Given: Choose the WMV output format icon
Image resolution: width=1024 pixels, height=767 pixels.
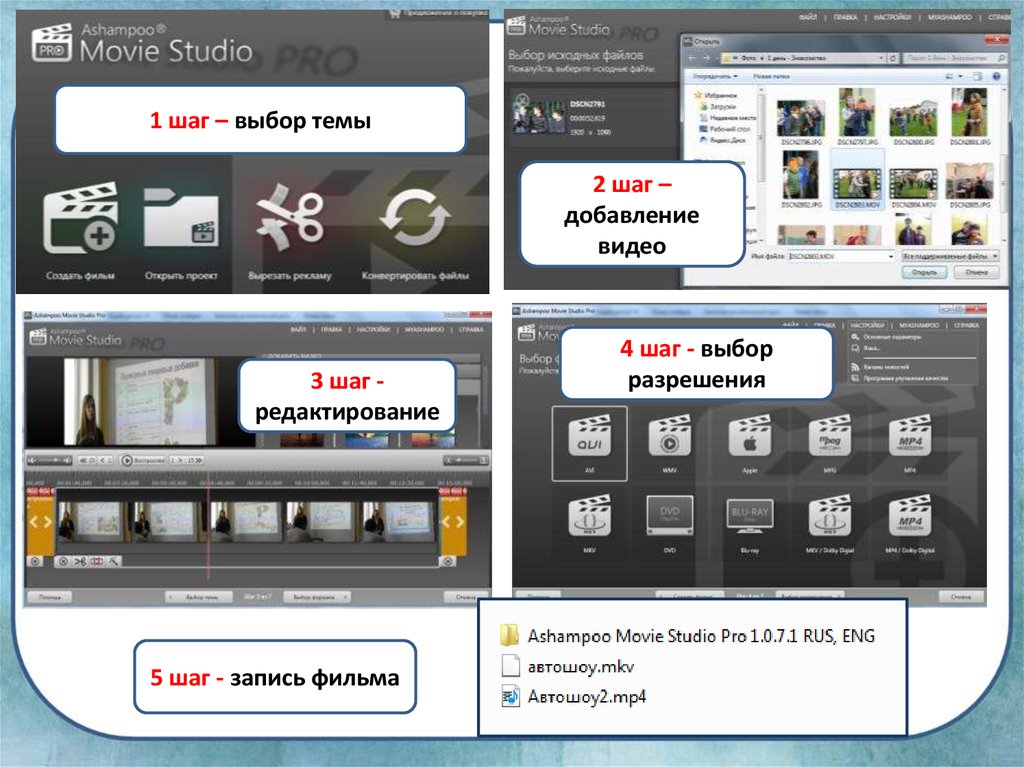Looking at the screenshot, I should point(669,436).
